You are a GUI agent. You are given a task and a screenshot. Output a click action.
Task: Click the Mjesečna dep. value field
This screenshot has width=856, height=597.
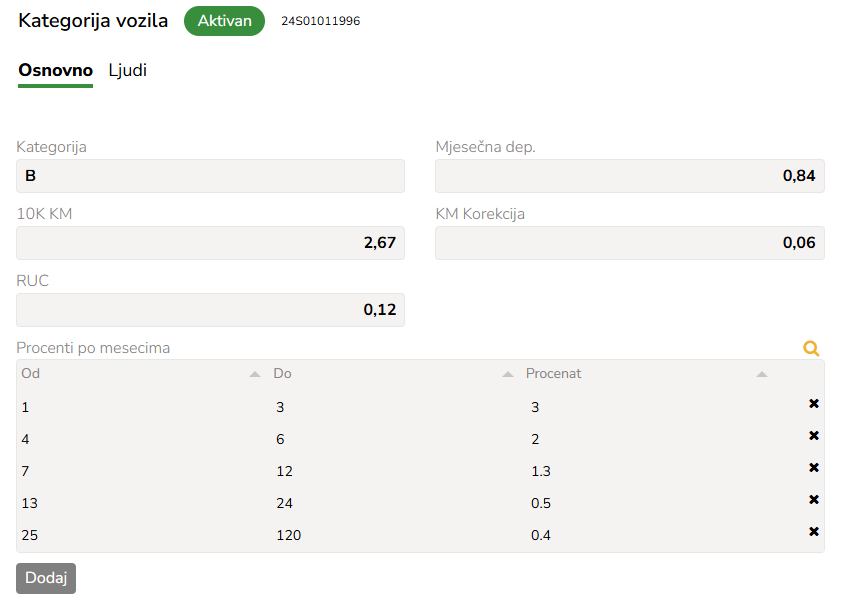coord(629,176)
